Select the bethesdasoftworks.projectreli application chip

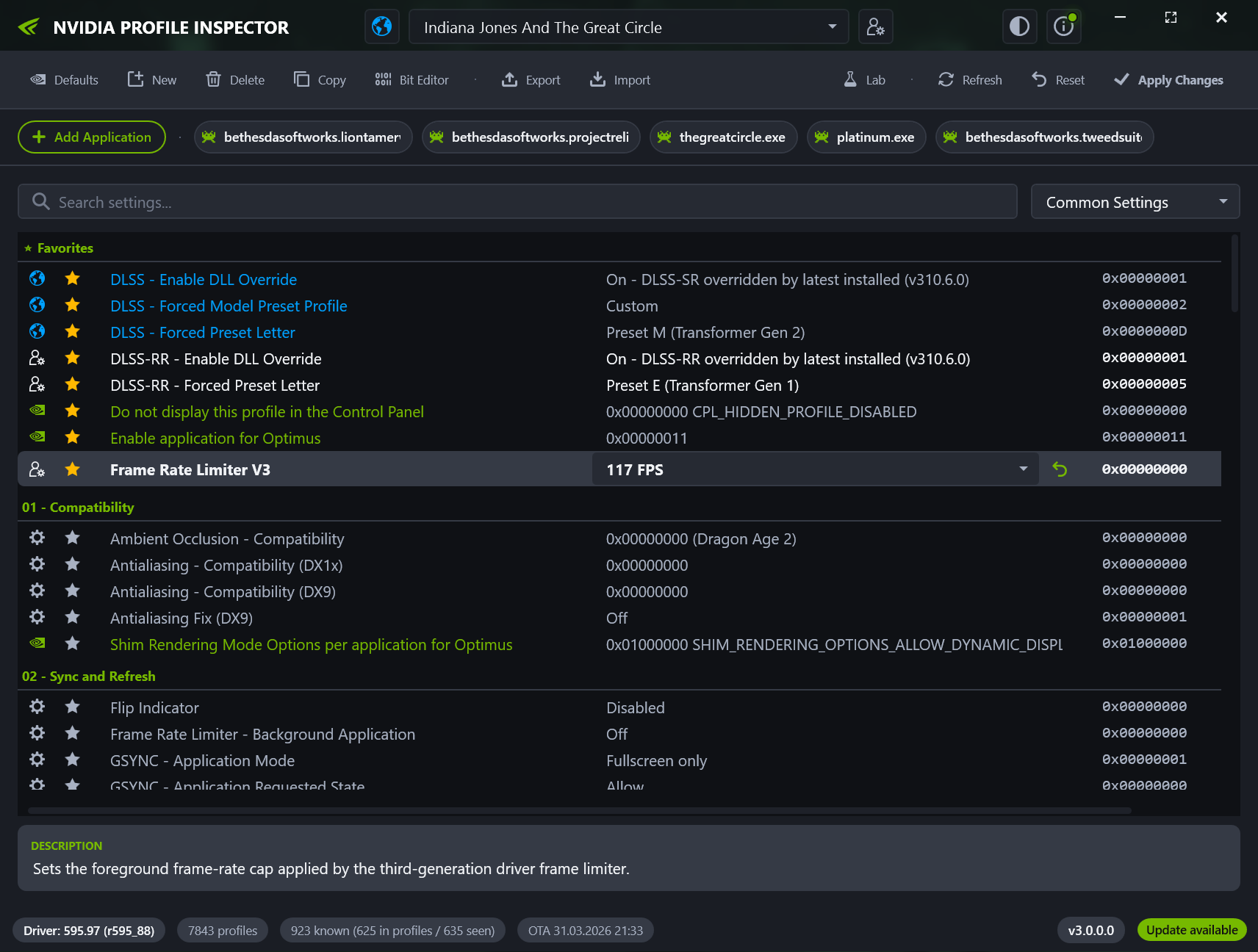pyautogui.click(x=531, y=137)
